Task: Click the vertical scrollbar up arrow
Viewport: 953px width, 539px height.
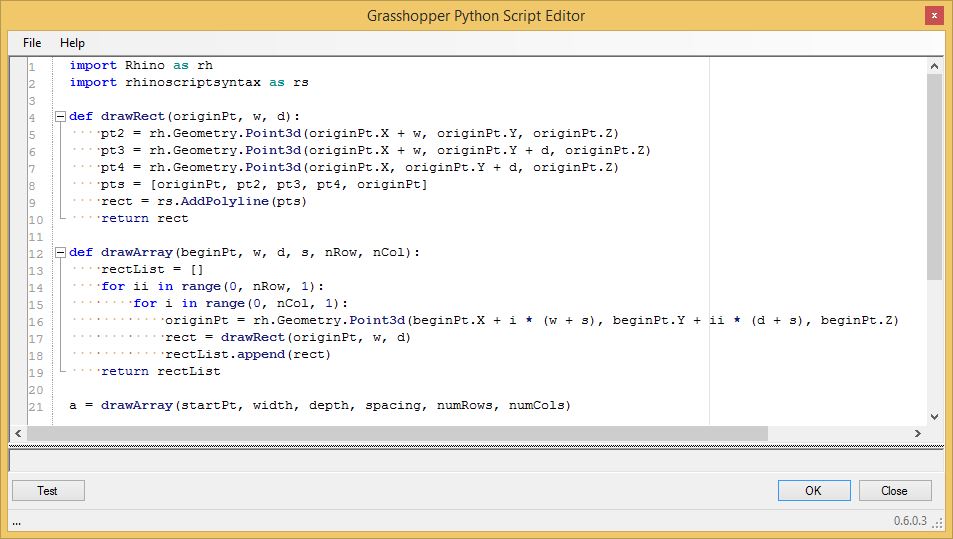Action: (934, 65)
